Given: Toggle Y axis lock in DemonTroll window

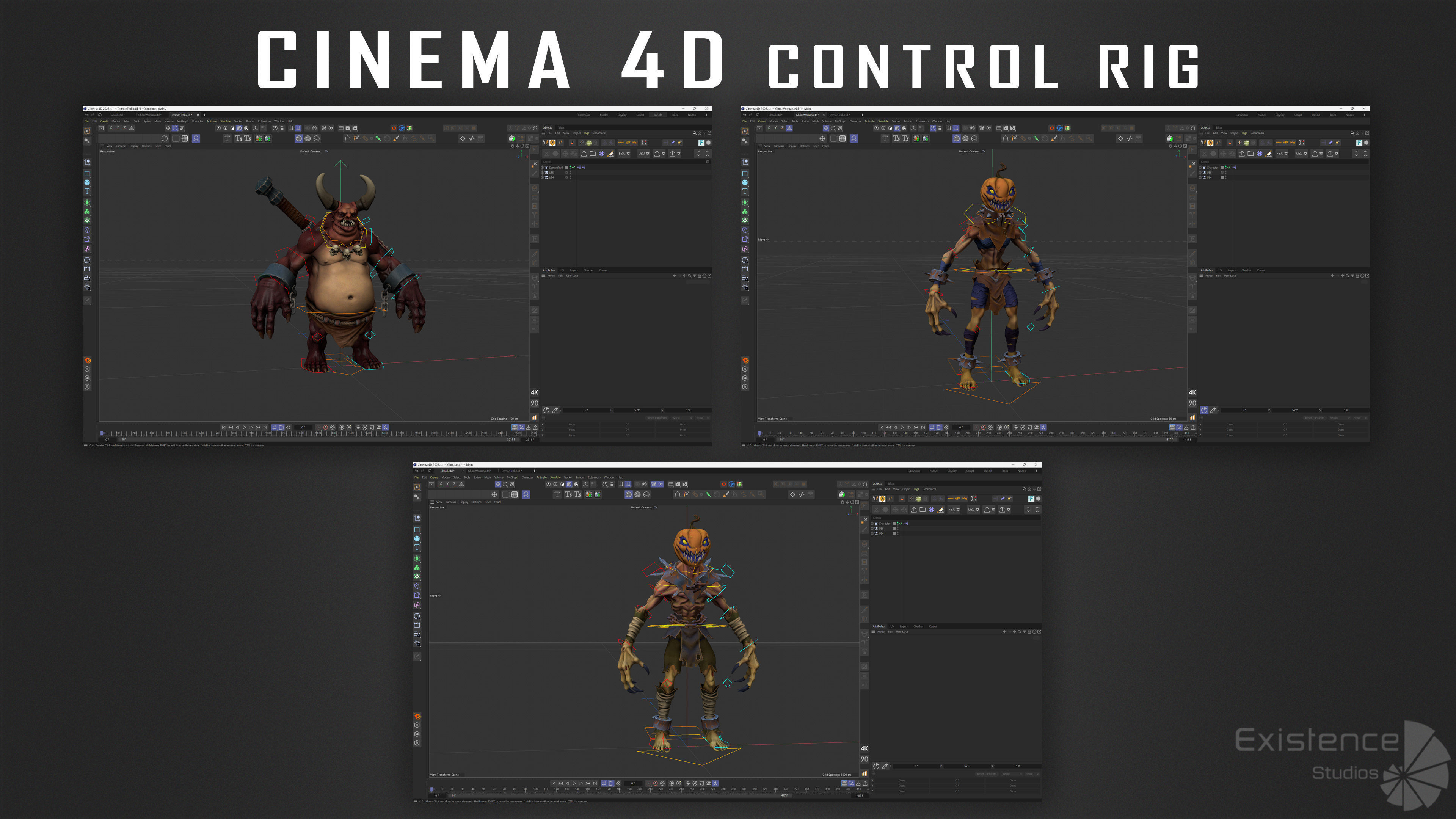Looking at the screenshot, I should click(x=118, y=128).
